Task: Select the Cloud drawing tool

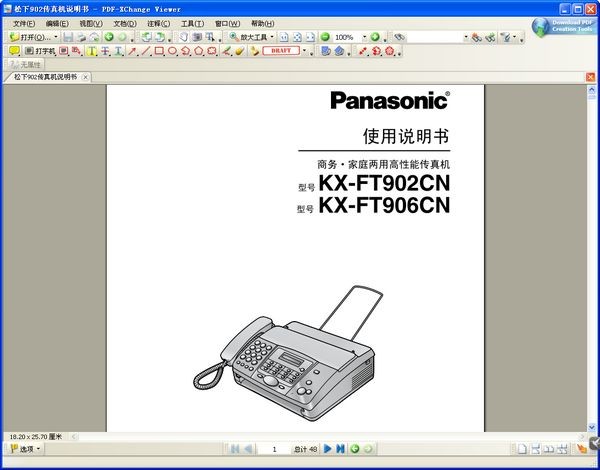Action: tap(211, 51)
